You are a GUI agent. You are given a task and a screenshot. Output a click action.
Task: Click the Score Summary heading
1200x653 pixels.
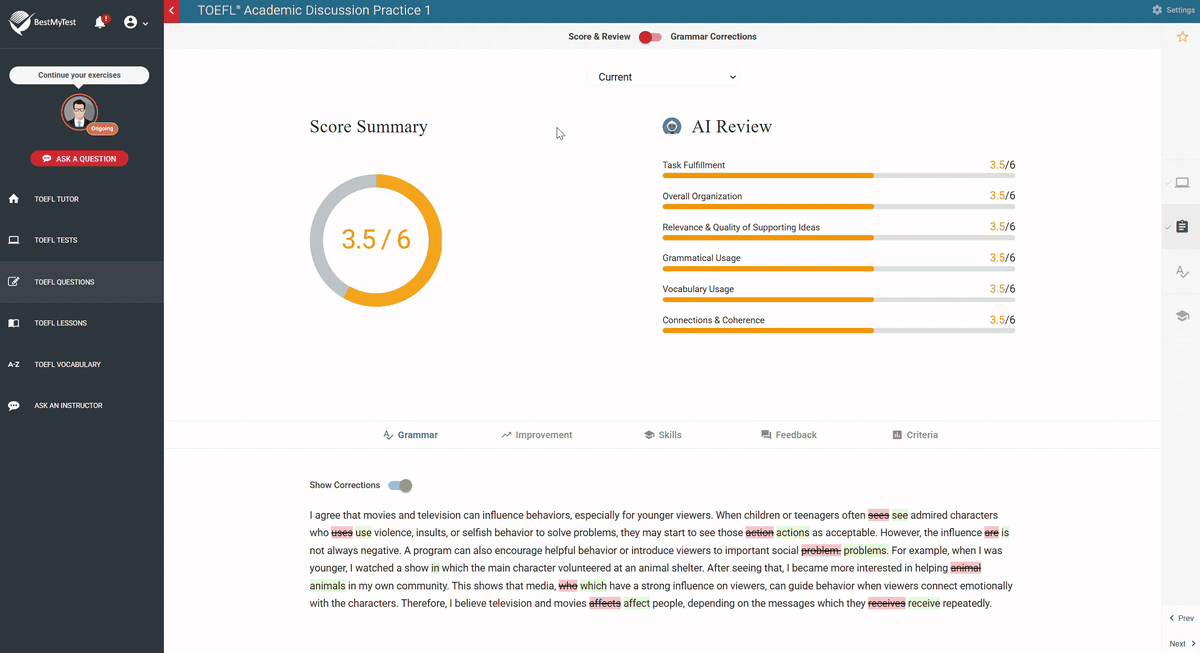(368, 127)
